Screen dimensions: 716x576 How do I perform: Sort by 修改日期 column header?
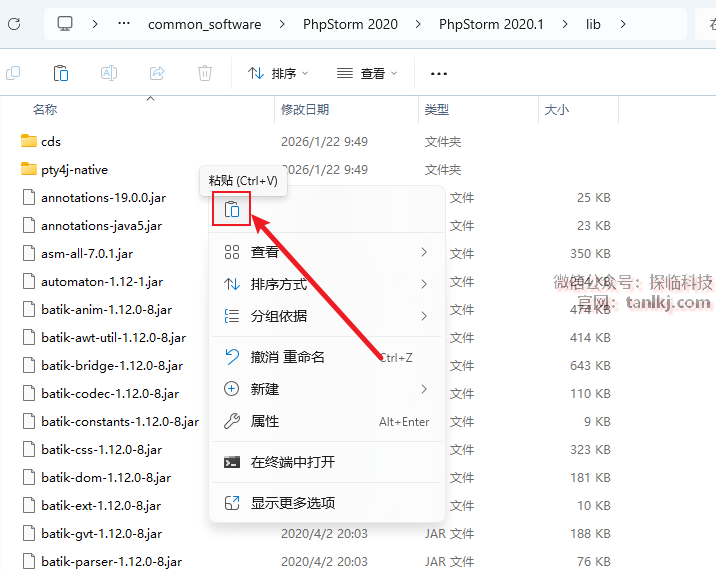[x=305, y=110]
